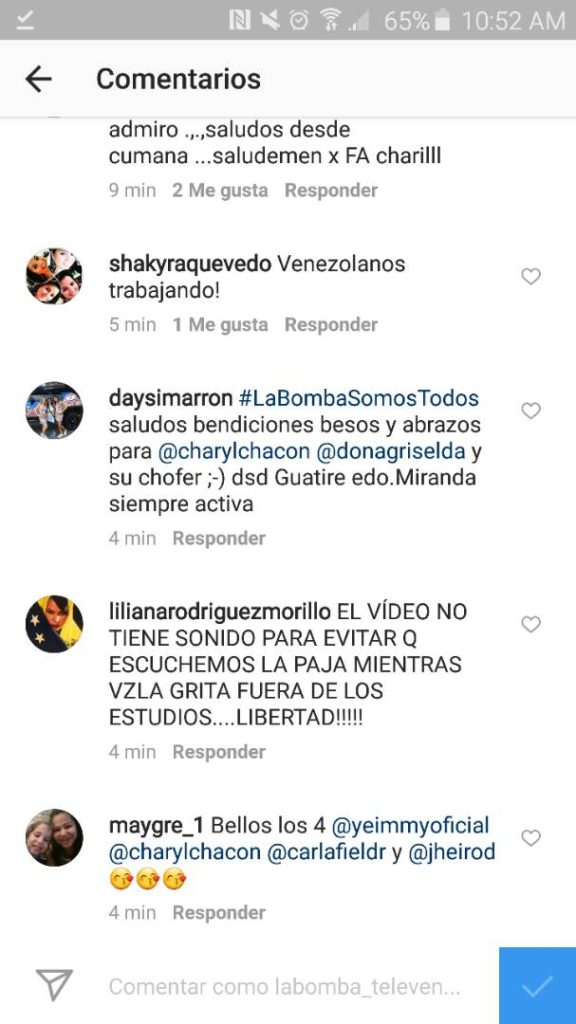Focus the 'Comentar como labomba_televen' field
Screen dimensions: 576x1024
[285, 987]
